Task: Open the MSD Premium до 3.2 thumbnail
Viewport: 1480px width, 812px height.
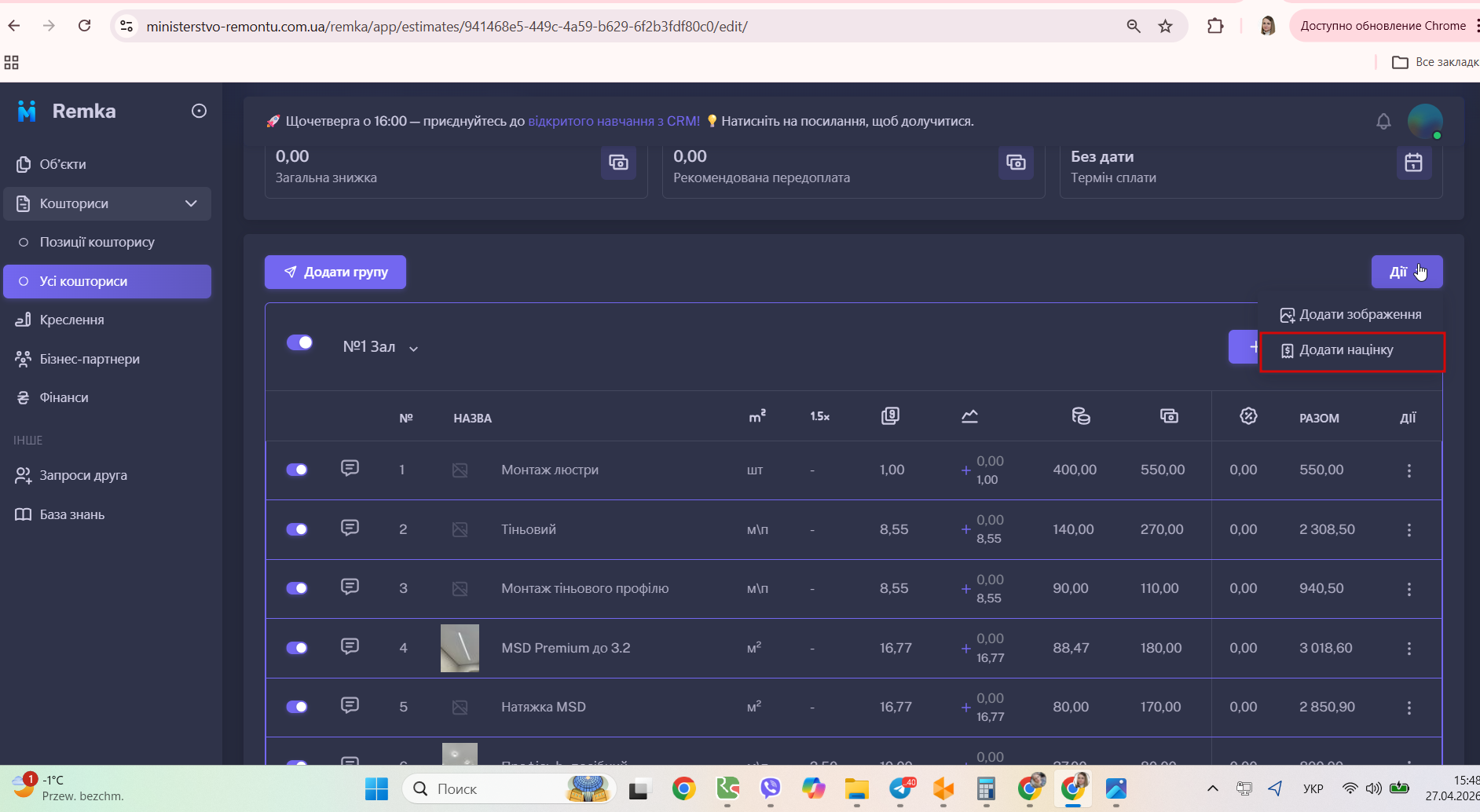Action: point(460,648)
